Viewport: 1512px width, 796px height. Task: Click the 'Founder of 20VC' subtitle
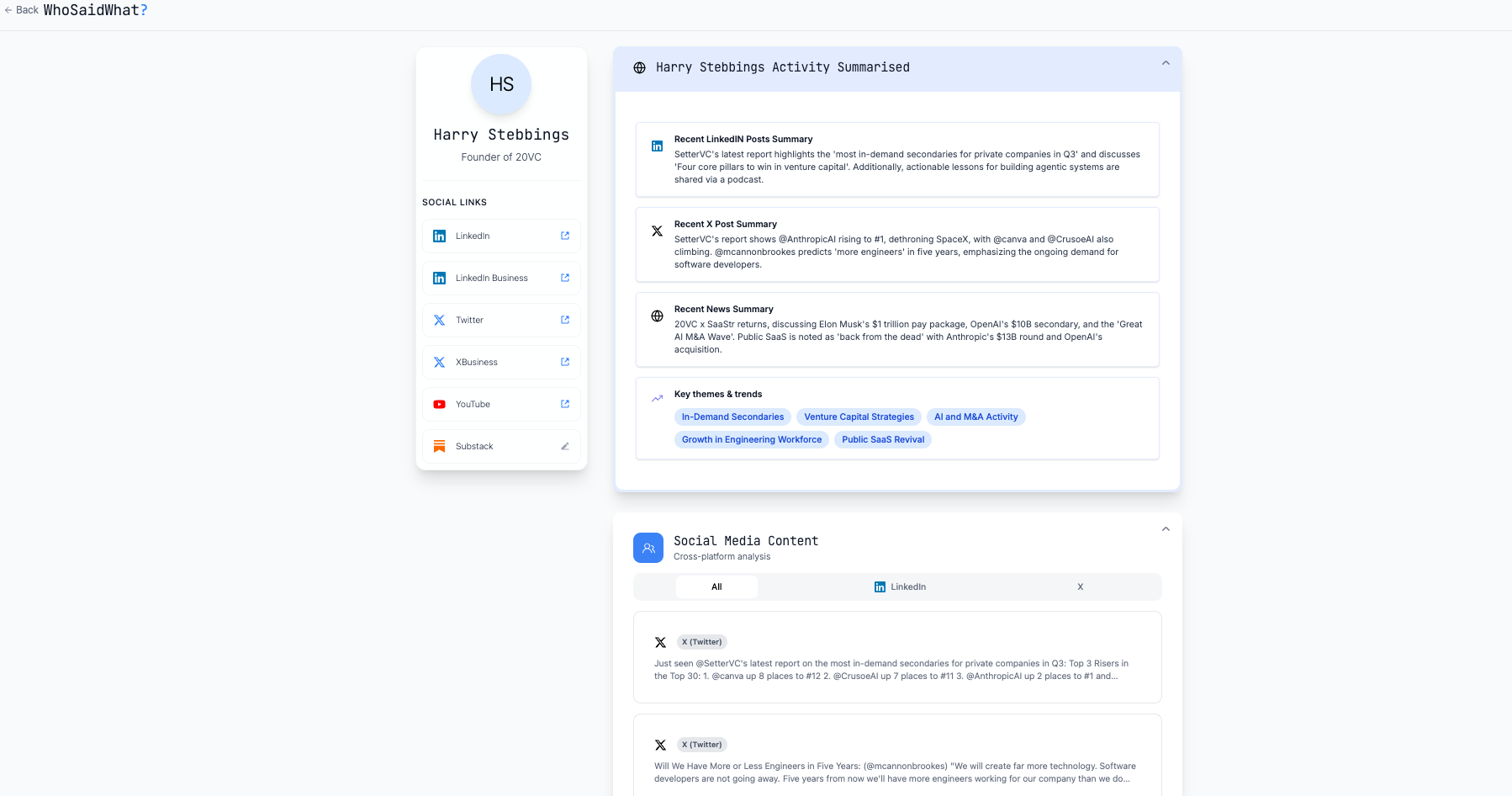click(x=501, y=157)
